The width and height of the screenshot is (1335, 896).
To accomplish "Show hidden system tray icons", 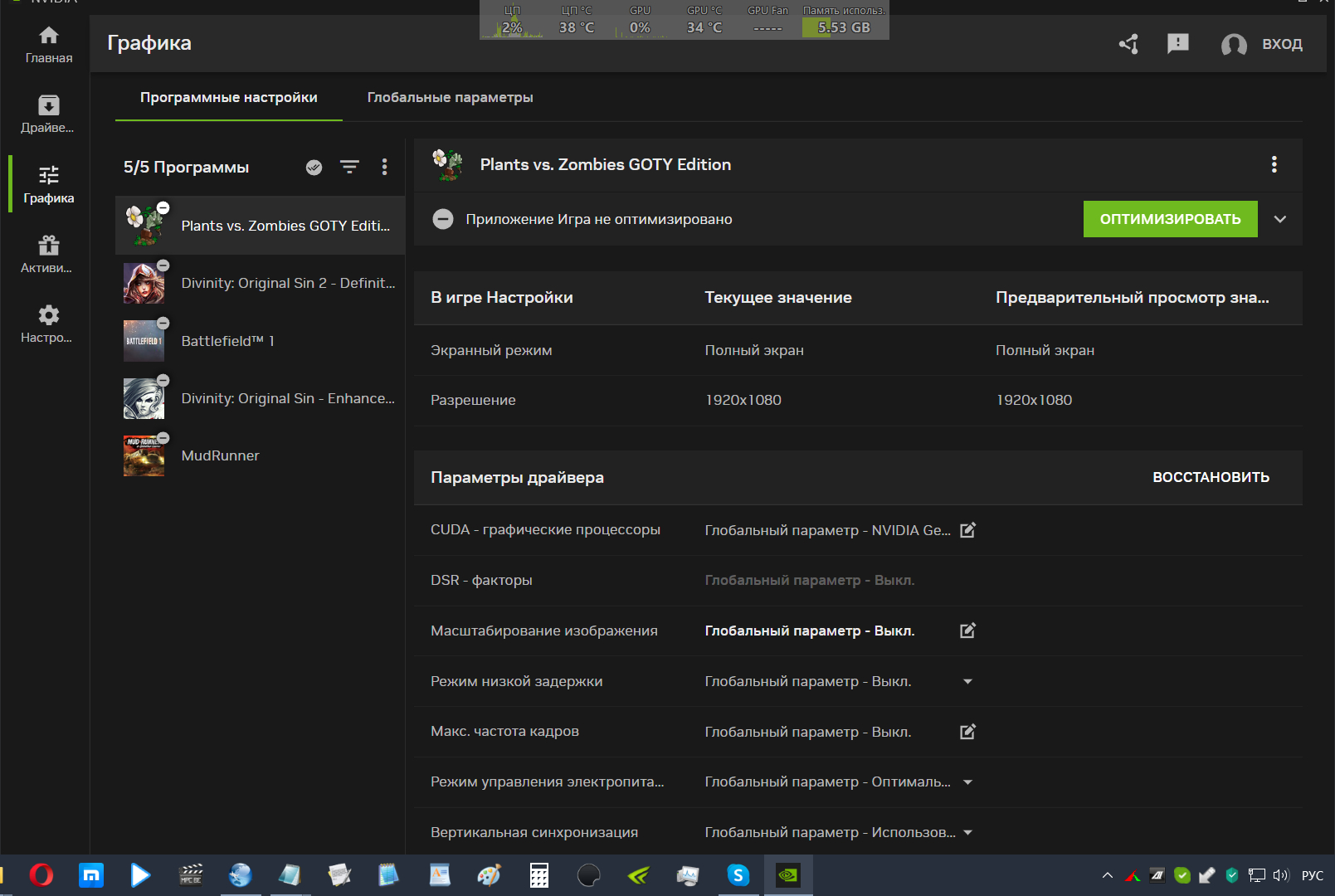I will pyautogui.click(x=1108, y=875).
